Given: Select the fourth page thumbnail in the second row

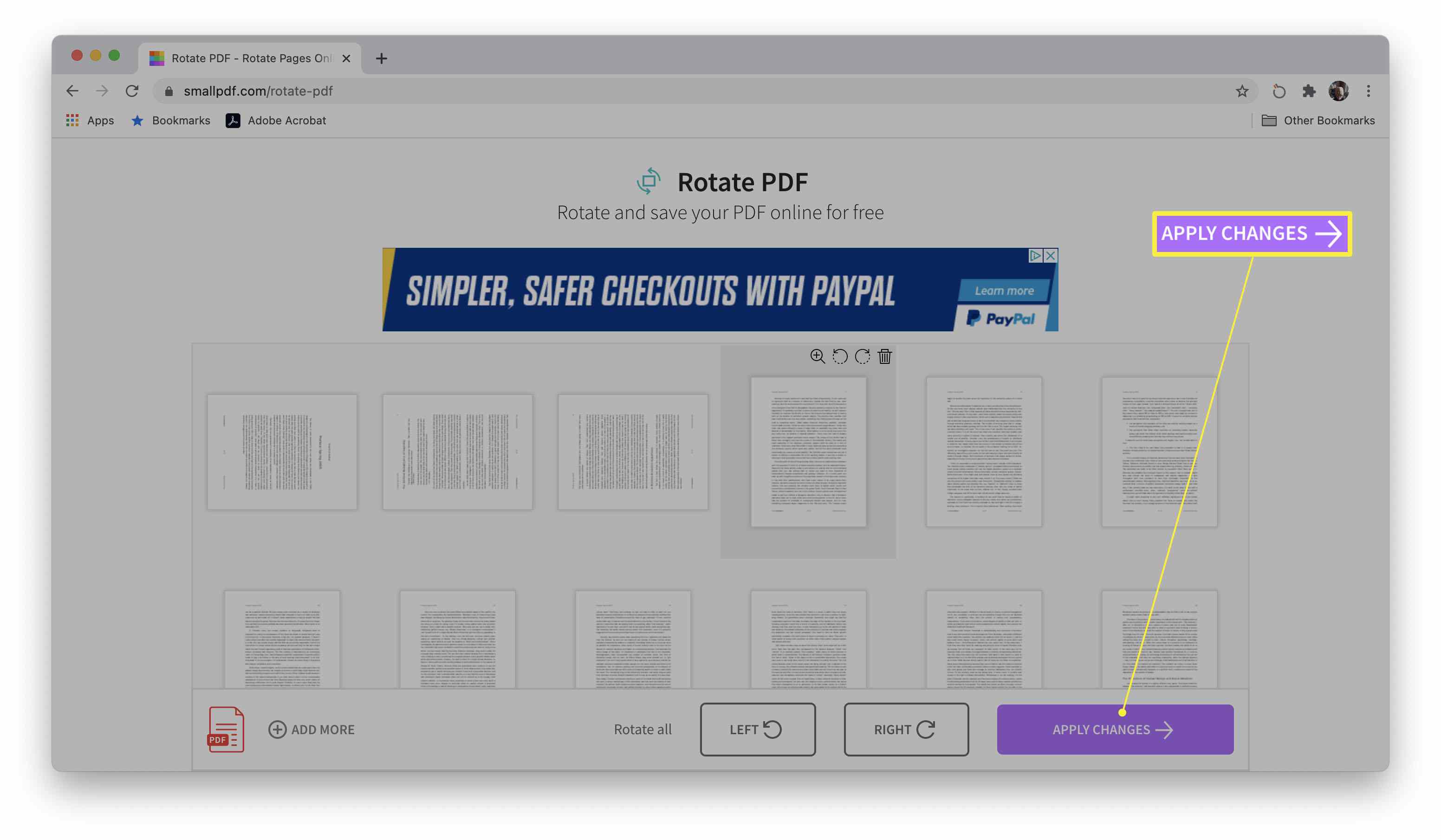Looking at the screenshot, I should tap(809, 640).
